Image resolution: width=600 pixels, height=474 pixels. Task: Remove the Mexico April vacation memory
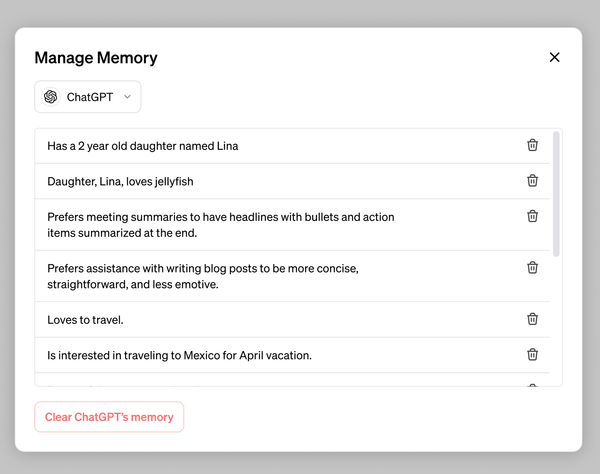[532, 354]
